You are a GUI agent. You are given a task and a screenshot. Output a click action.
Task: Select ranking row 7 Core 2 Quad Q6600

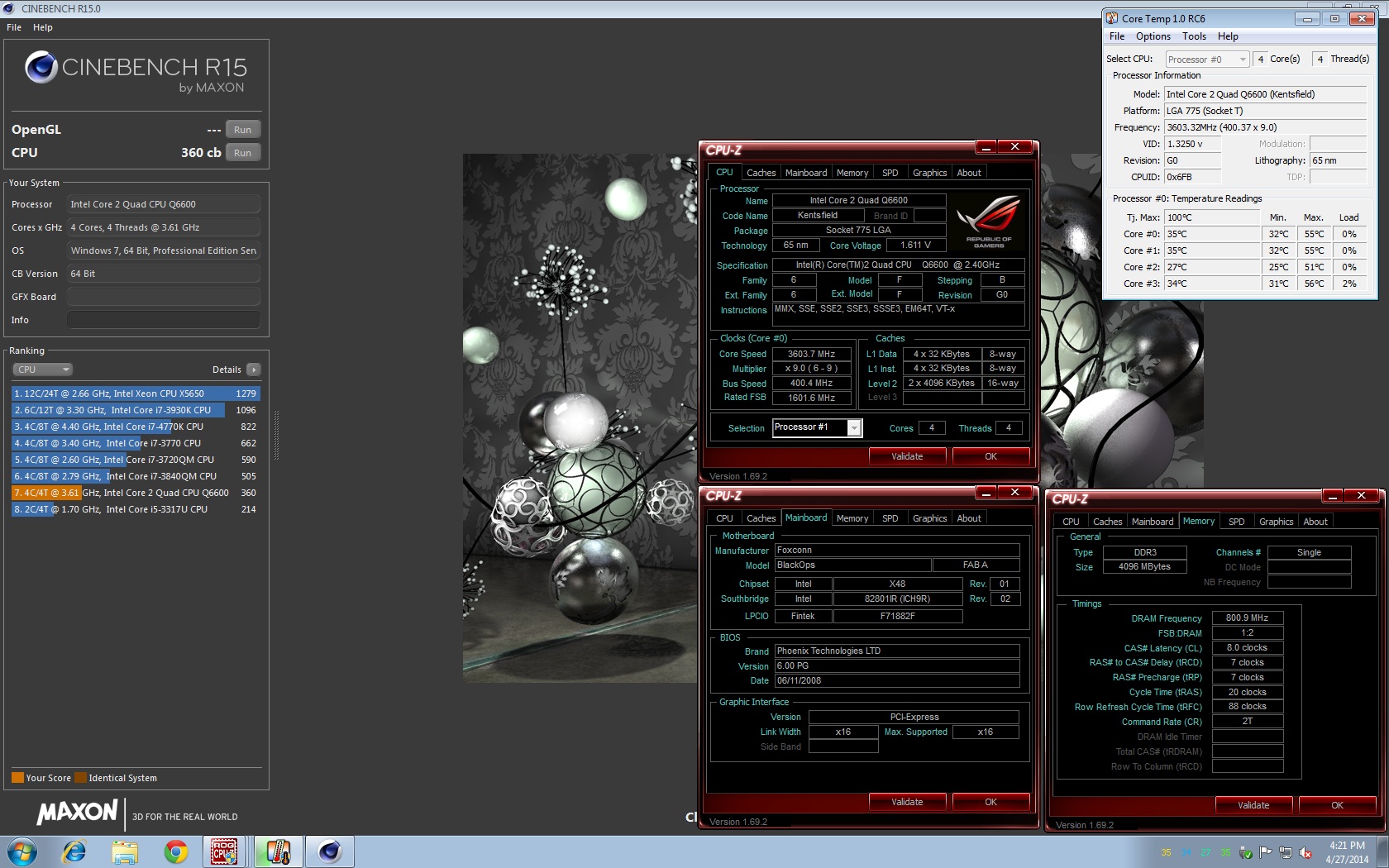pyautogui.click(x=136, y=493)
